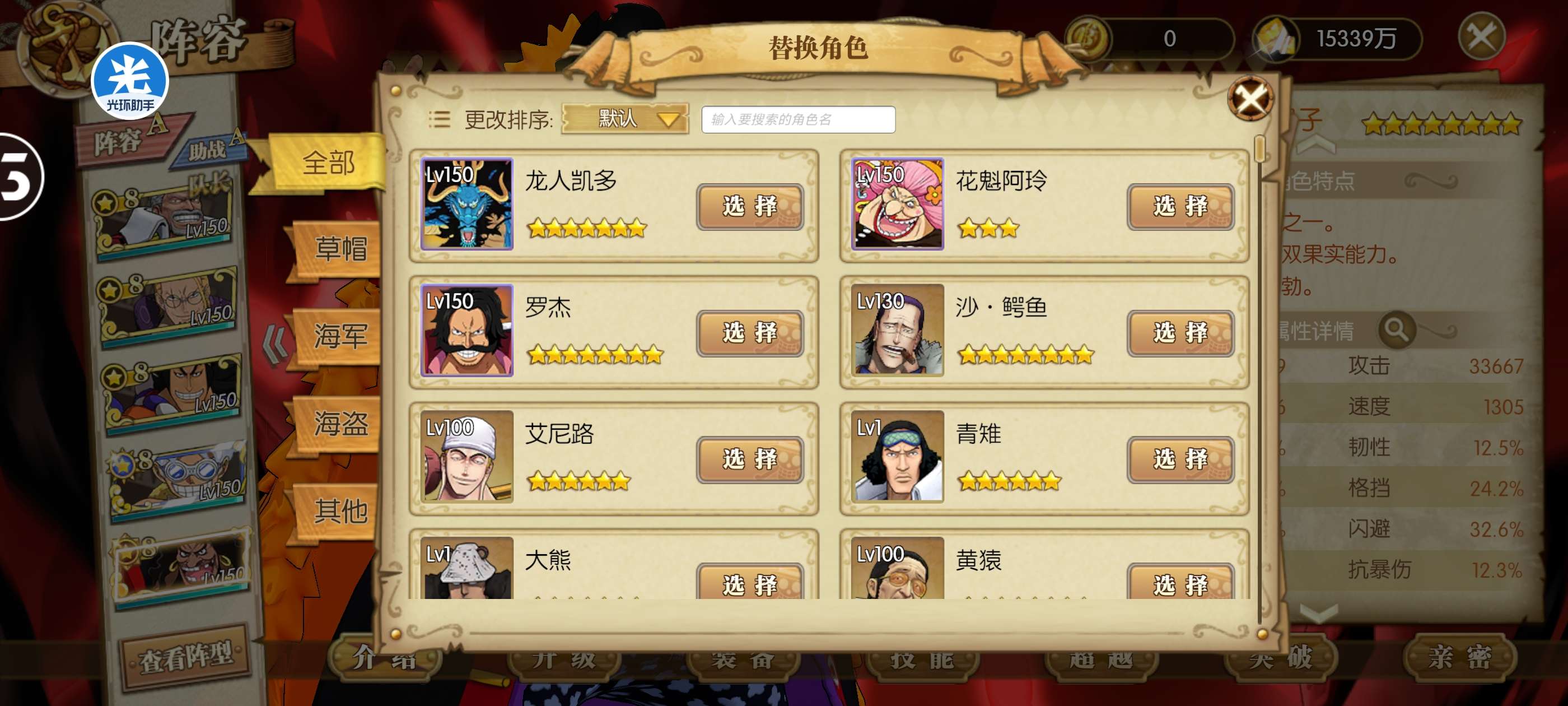
Task: Click the gold bar currency icon
Action: coord(1276,38)
